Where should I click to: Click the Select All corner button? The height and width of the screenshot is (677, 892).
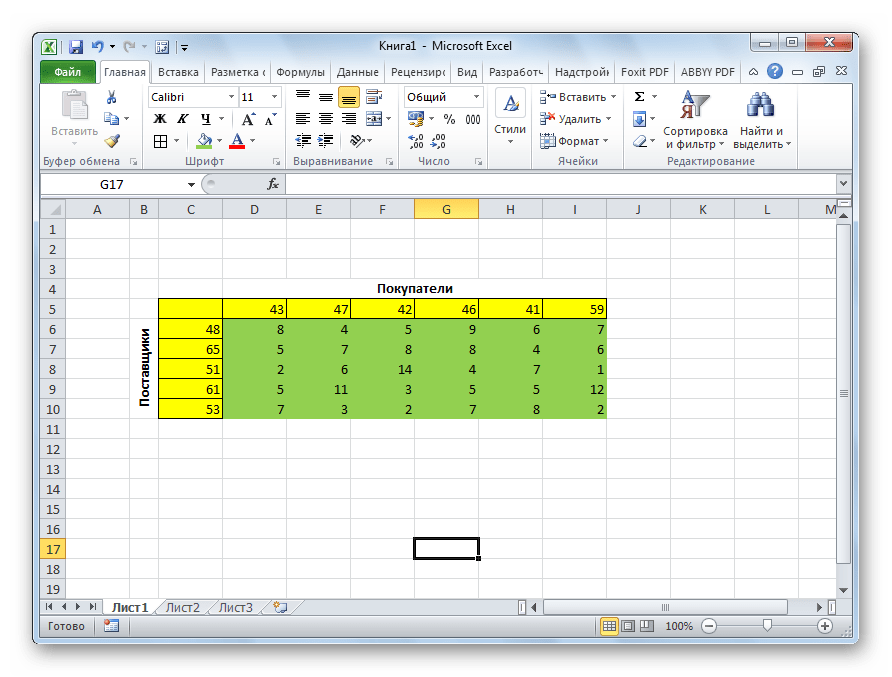tap(53, 209)
